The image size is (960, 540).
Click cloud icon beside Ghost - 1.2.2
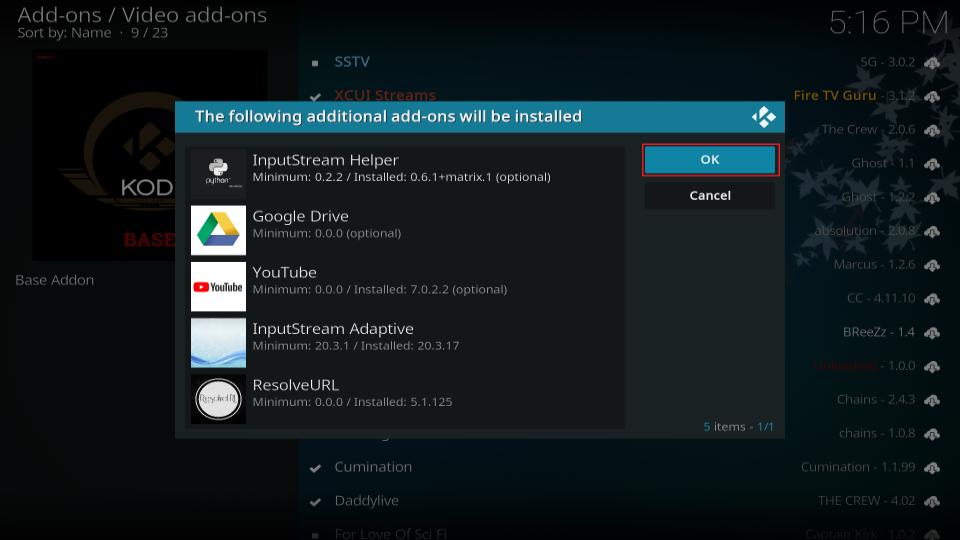point(932,197)
